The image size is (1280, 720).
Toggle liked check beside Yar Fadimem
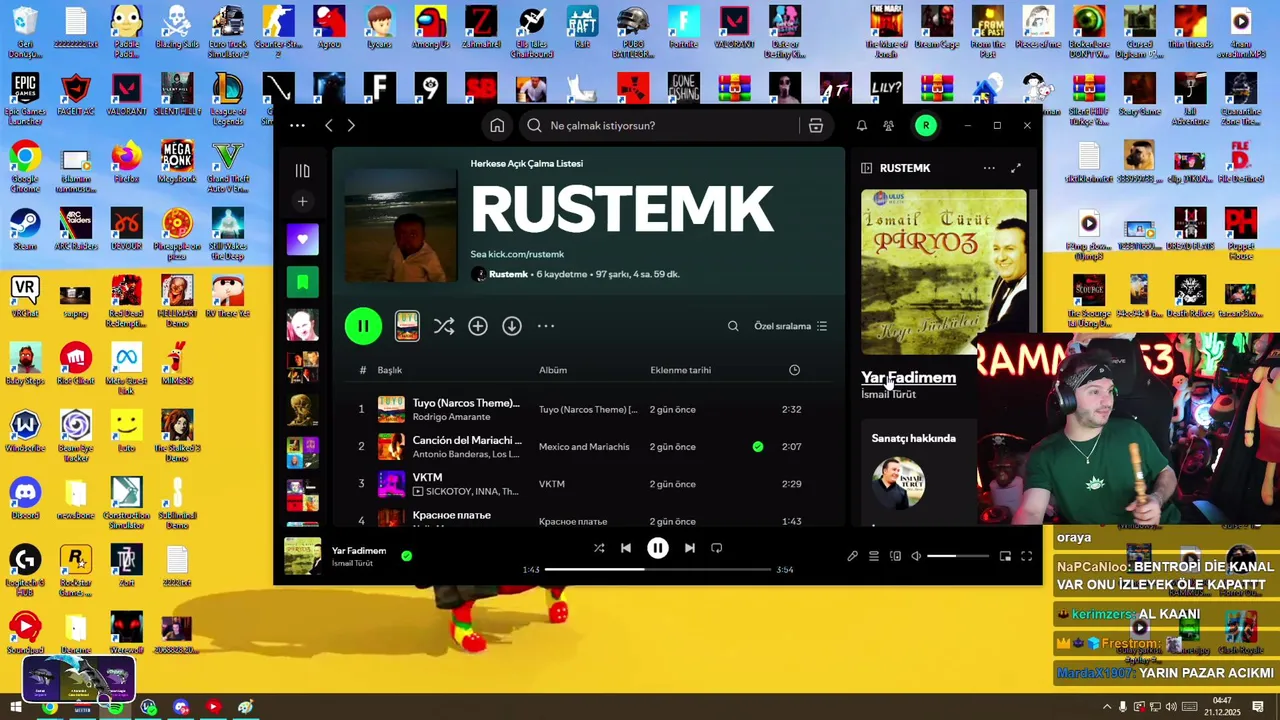tap(406, 555)
